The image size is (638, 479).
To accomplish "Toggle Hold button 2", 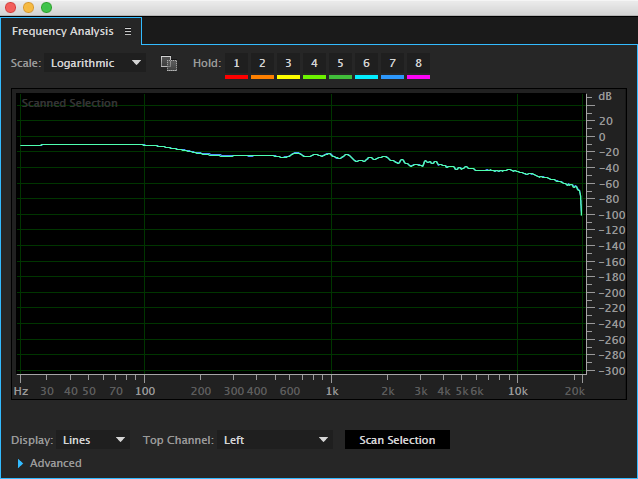I will (x=262, y=66).
